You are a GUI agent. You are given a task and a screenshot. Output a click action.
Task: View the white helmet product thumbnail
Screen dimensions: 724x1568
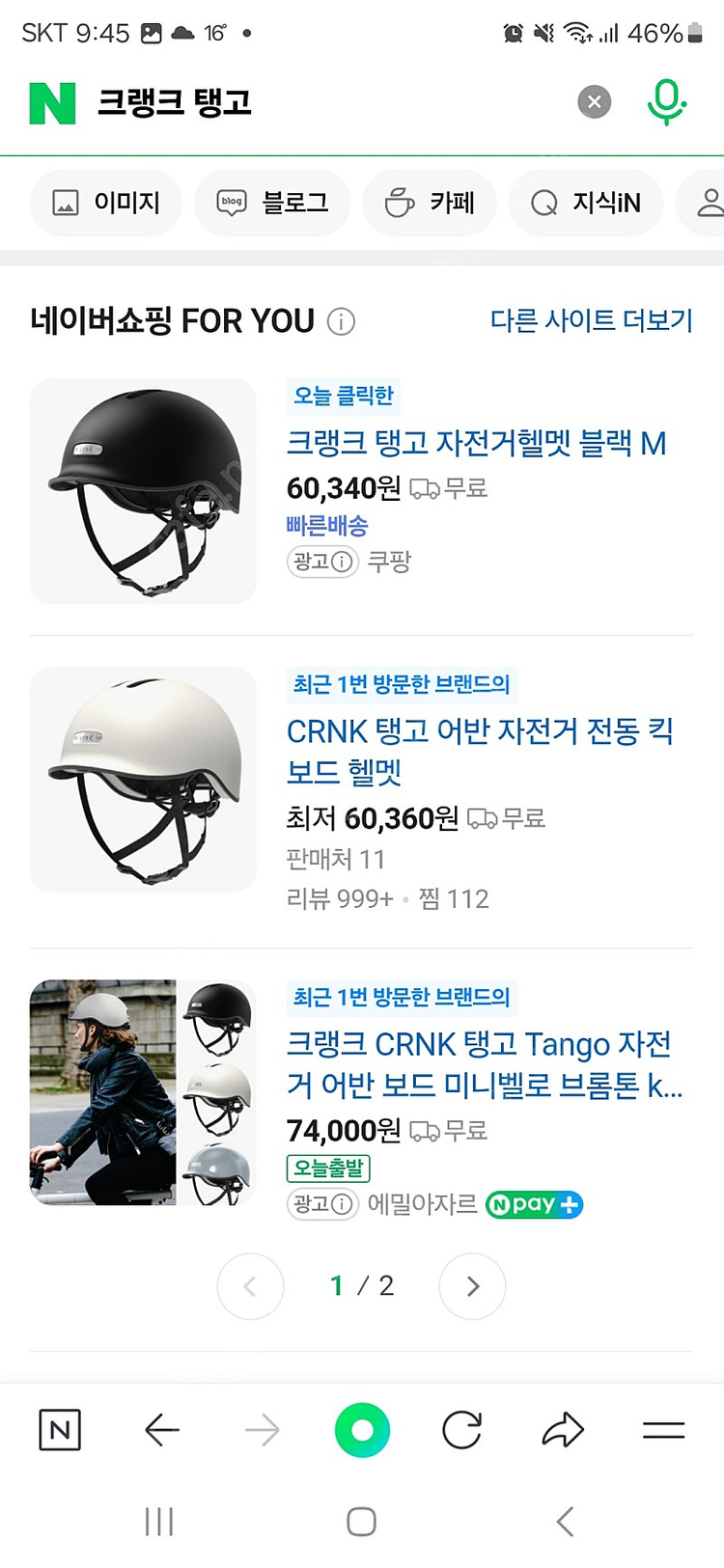point(143,780)
